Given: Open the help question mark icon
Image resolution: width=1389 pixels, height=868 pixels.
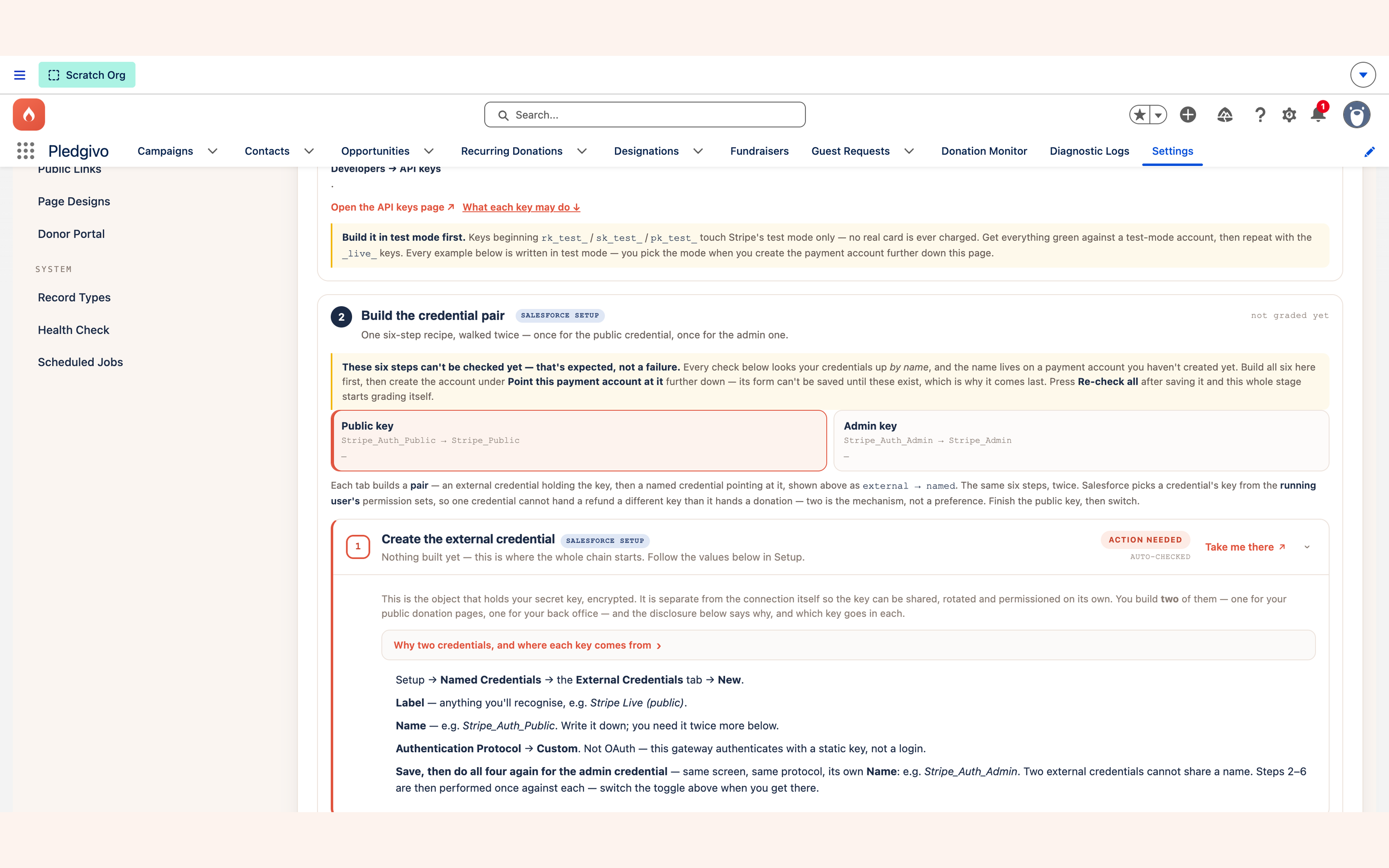Looking at the screenshot, I should coord(1260,115).
